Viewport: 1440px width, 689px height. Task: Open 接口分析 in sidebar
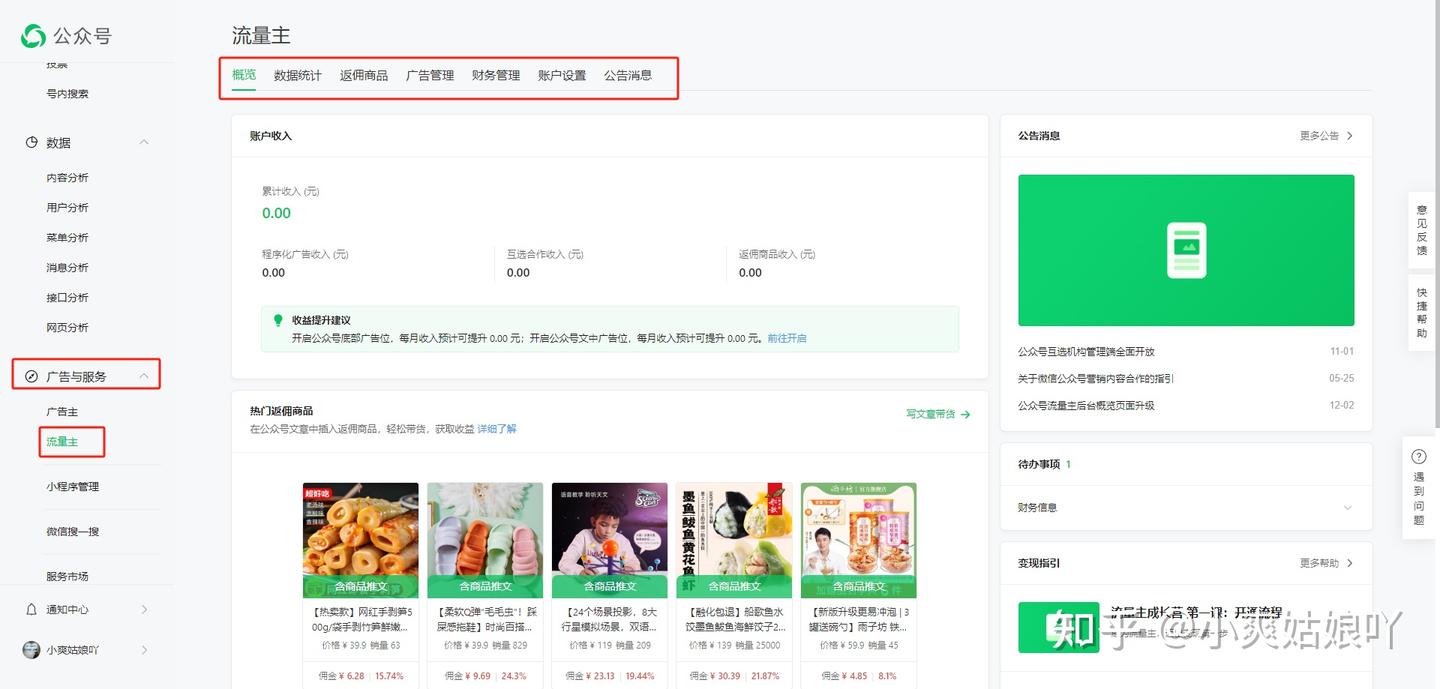[68, 298]
